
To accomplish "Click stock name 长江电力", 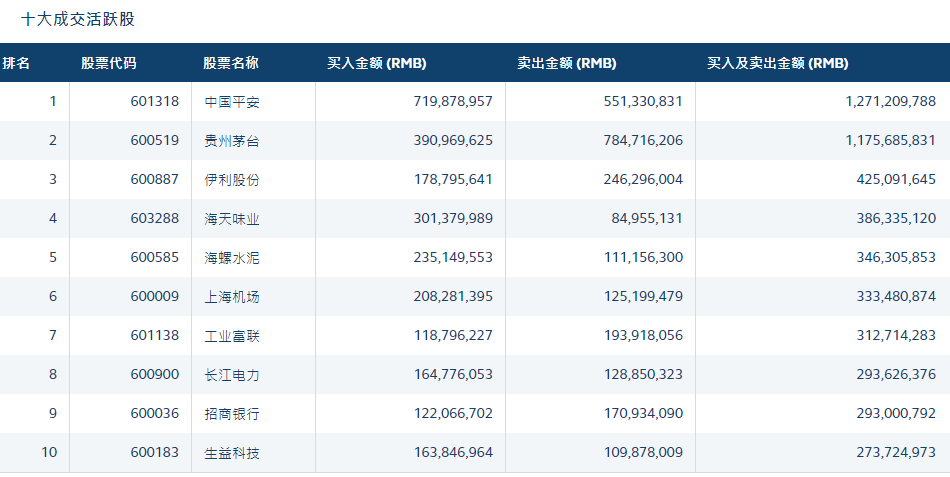I will click(x=232, y=375).
